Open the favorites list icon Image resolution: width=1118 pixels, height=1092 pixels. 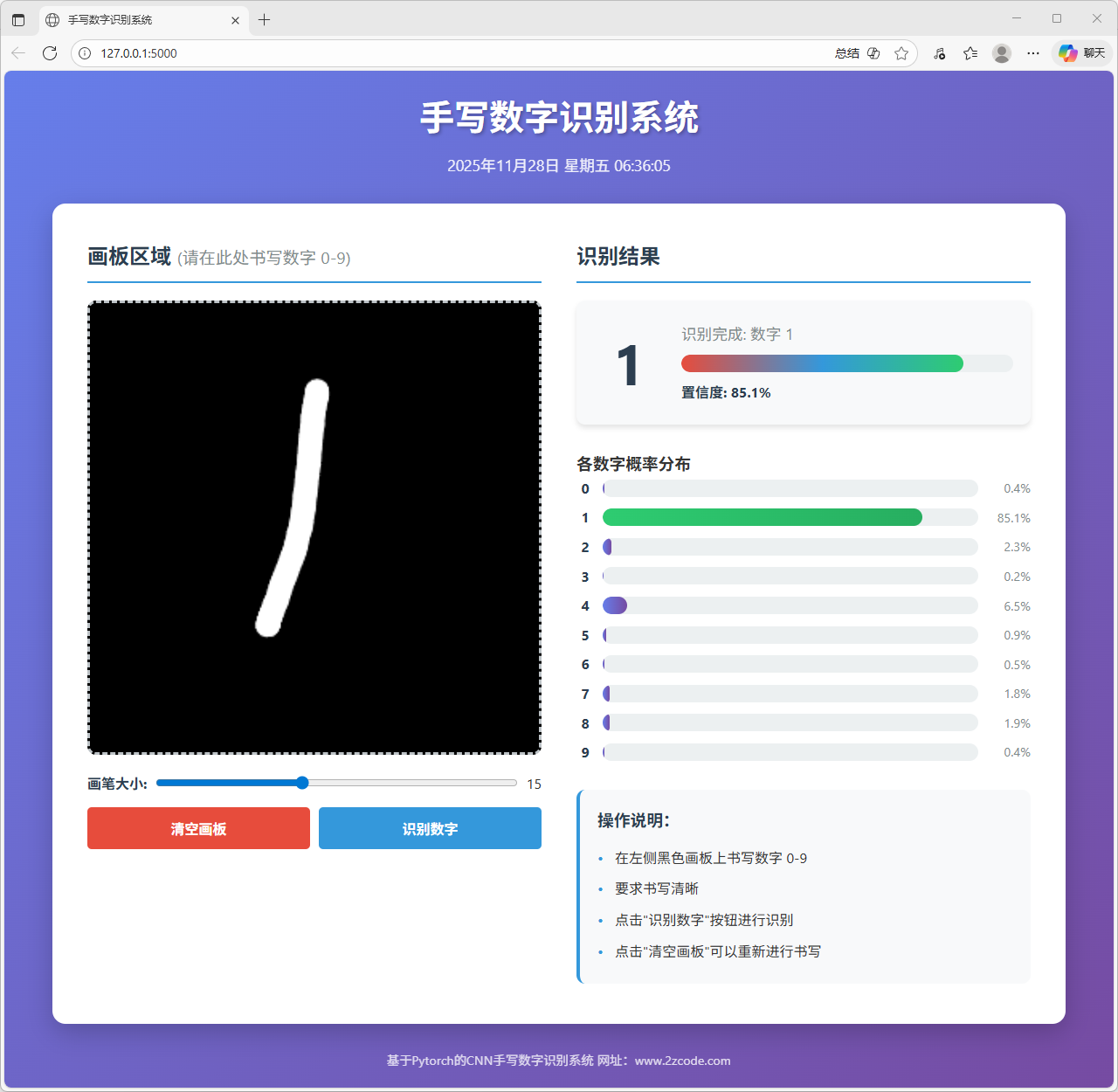click(x=970, y=53)
